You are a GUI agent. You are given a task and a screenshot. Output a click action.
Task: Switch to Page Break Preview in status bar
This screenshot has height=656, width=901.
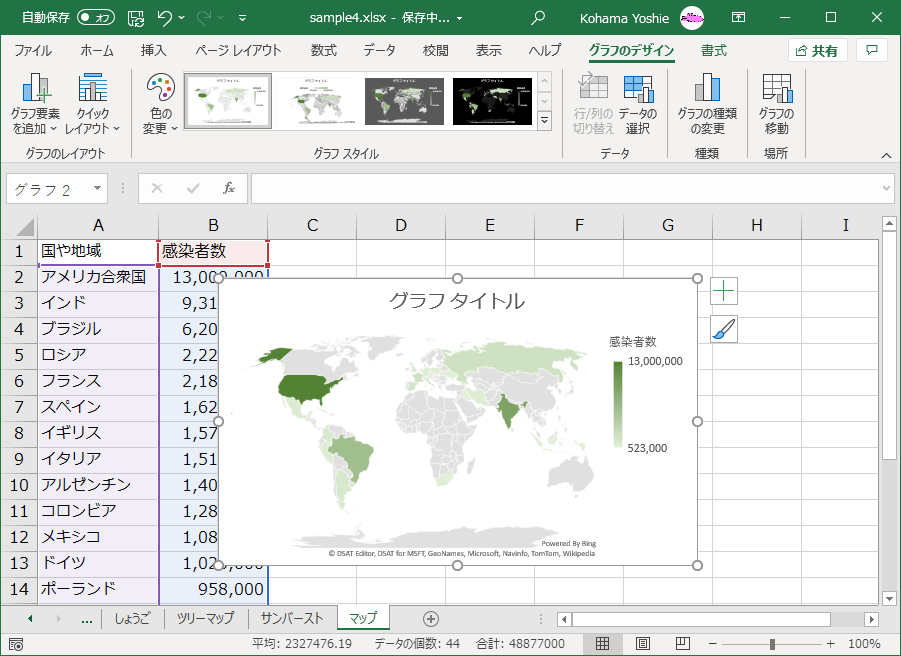point(683,644)
